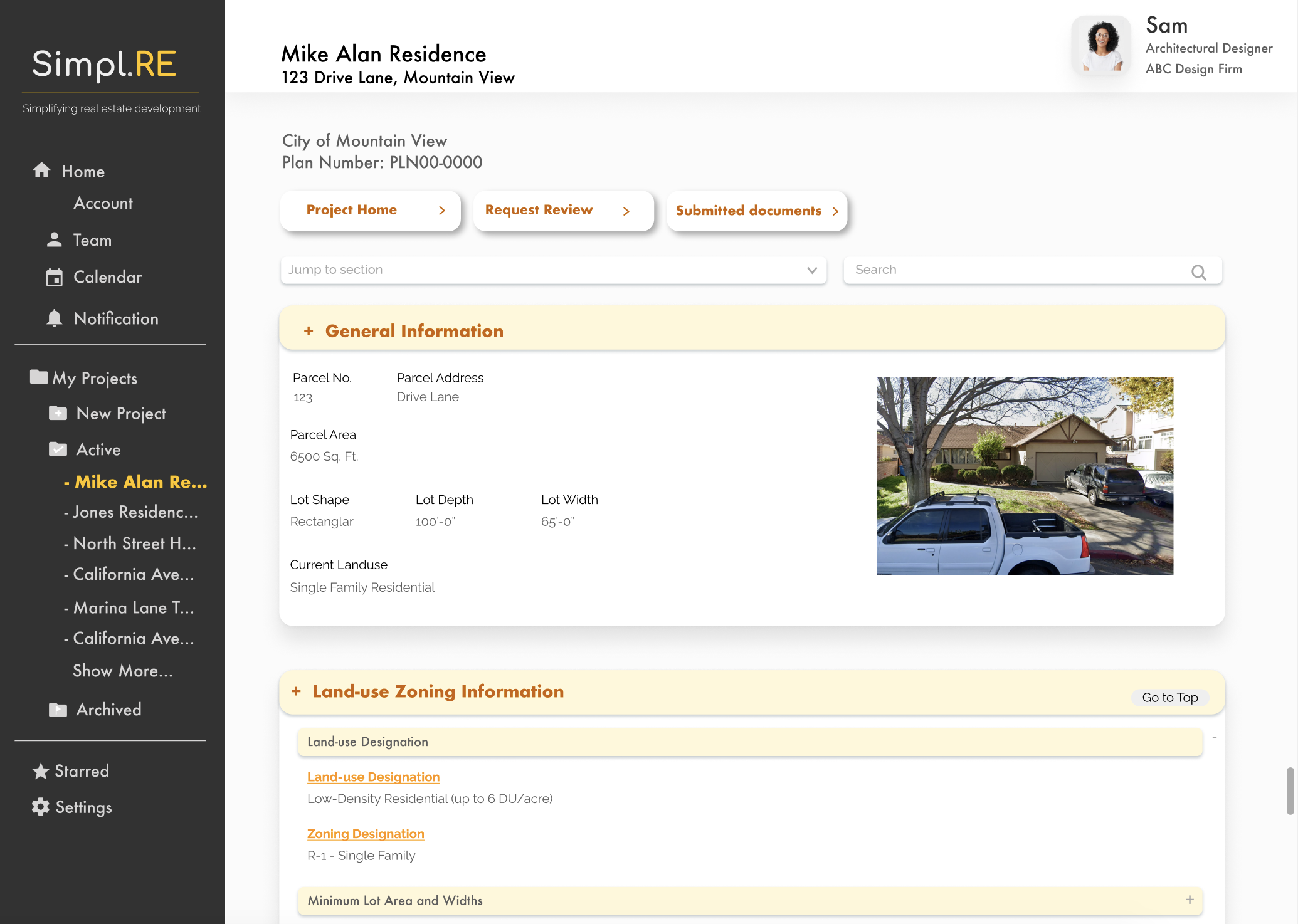Open the Land-use Designation link
Image resolution: width=1298 pixels, height=924 pixels.
pyautogui.click(x=373, y=777)
